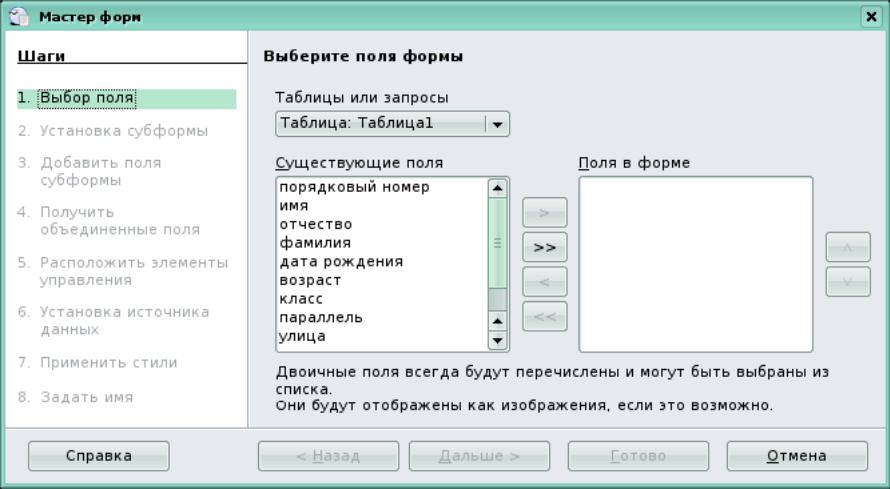
Task: Add all fields with the >> button
Action: point(544,247)
